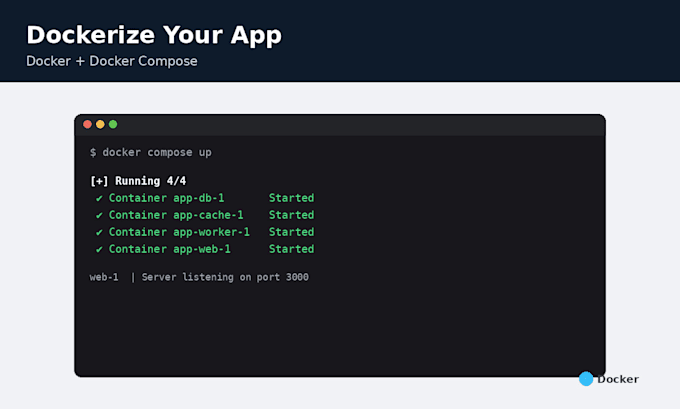Click the 'web-1' log prefix

click(104, 277)
